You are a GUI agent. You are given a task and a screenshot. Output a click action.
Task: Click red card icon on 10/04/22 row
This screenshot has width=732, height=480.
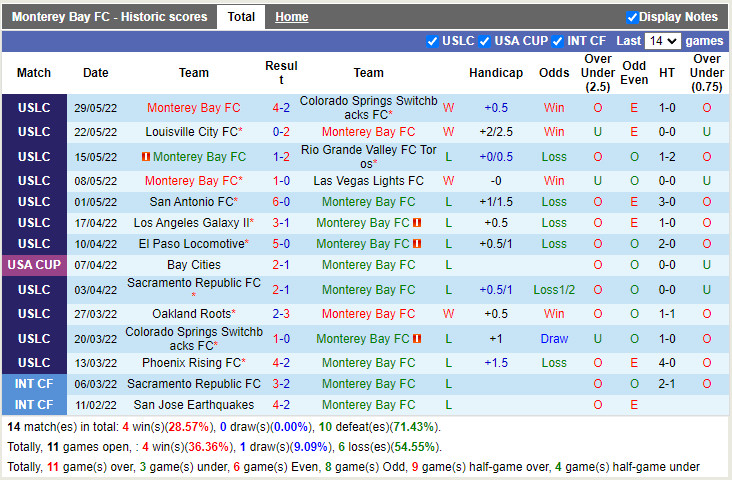pyautogui.click(x=417, y=244)
